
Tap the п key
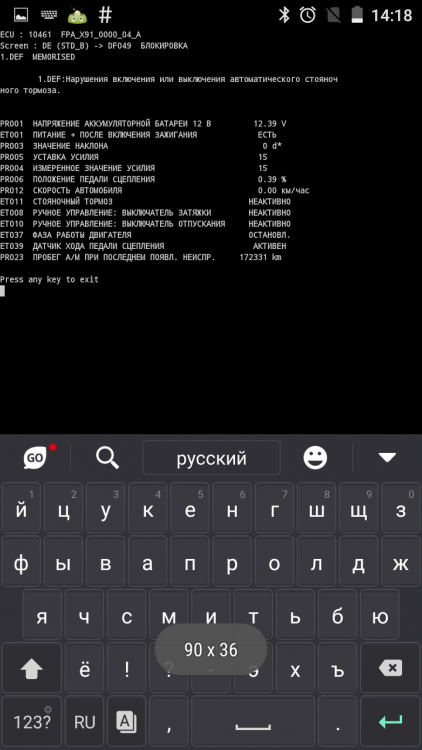[x=190, y=562]
